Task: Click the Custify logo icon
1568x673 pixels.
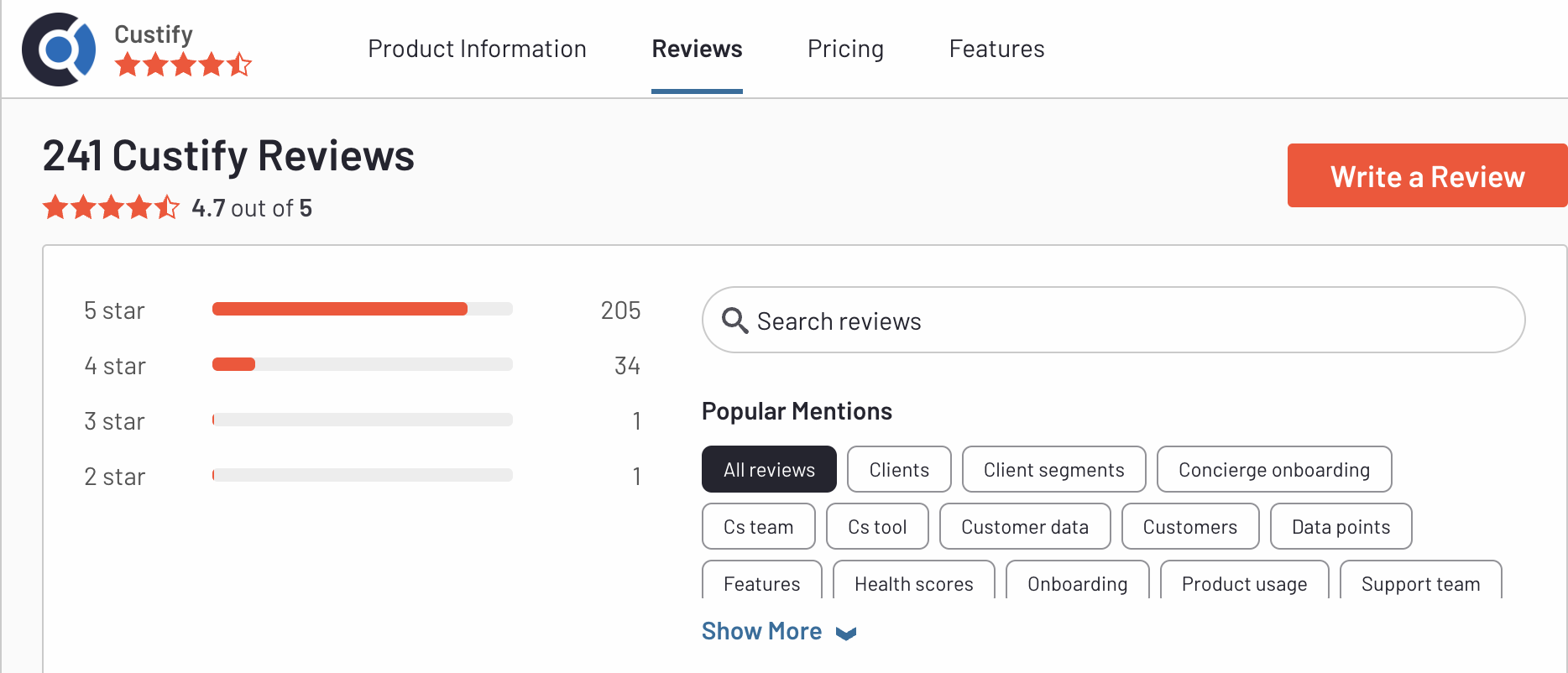Action: [x=59, y=50]
